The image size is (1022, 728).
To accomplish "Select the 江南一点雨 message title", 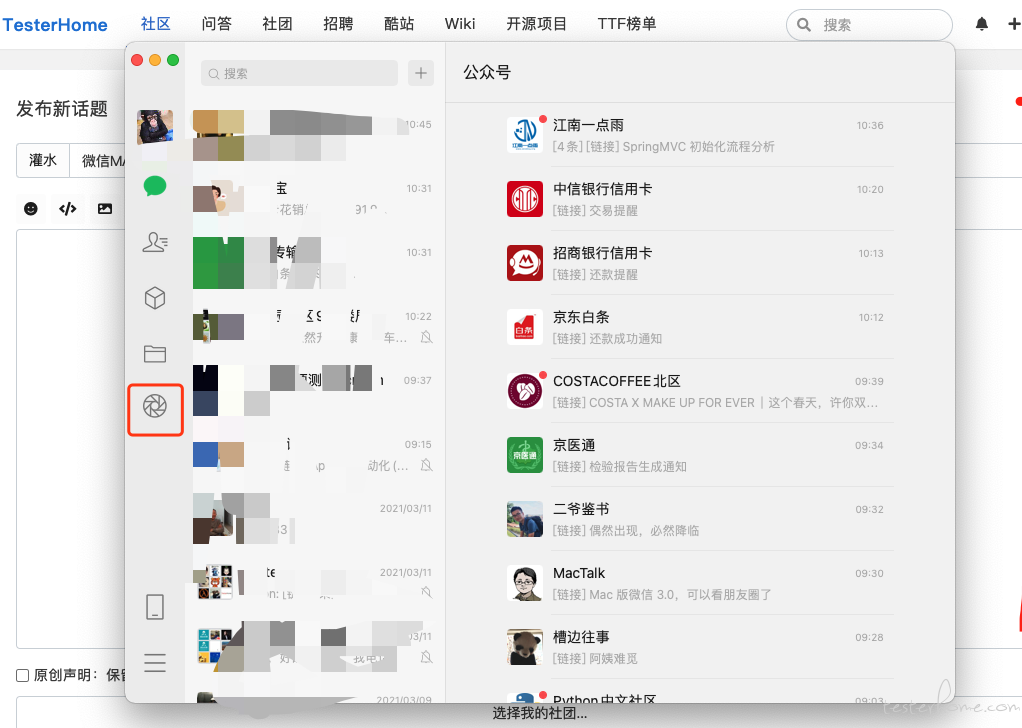I will pyautogui.click(x=588, y=124).
